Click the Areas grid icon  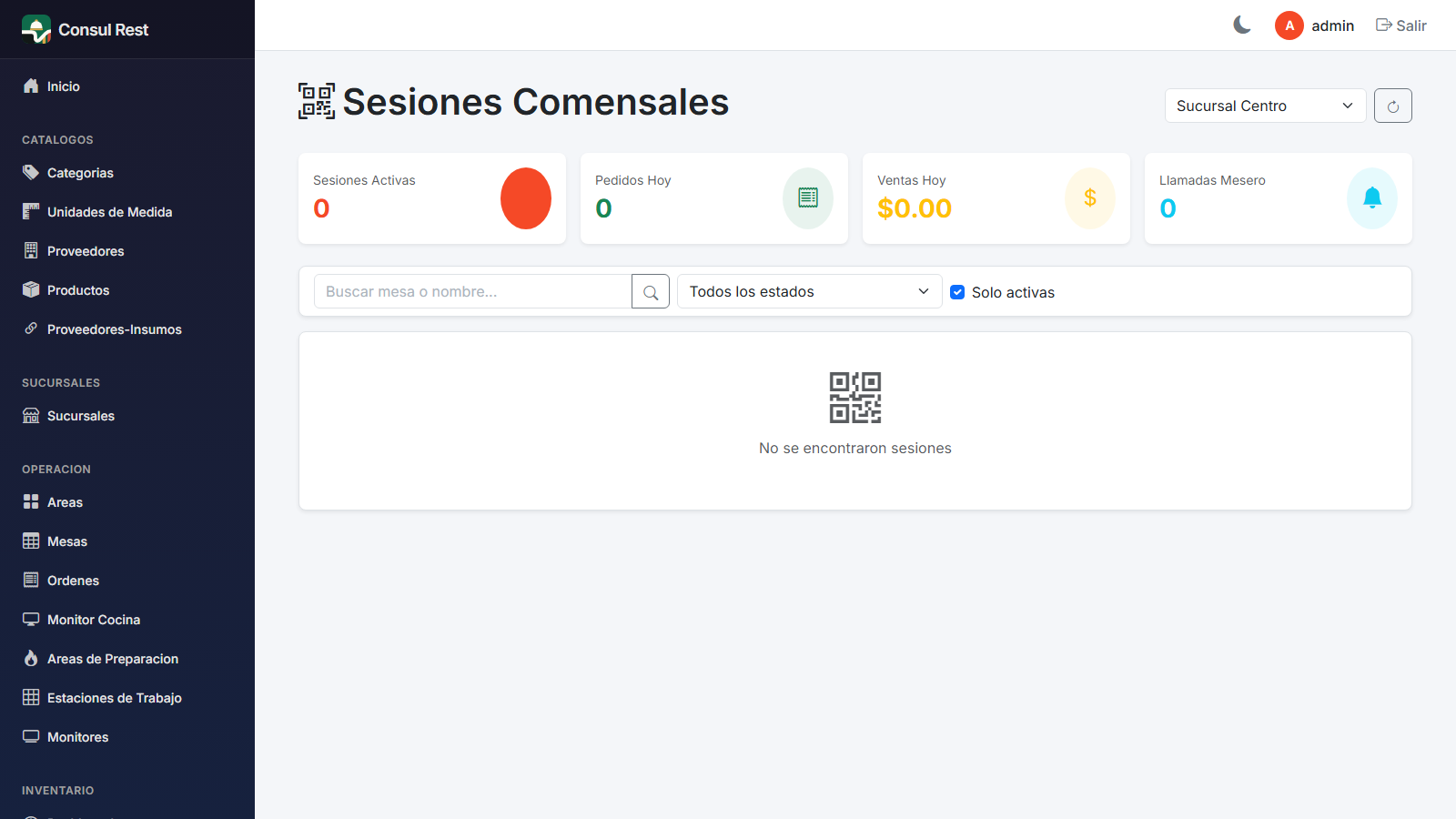[31, 501]
